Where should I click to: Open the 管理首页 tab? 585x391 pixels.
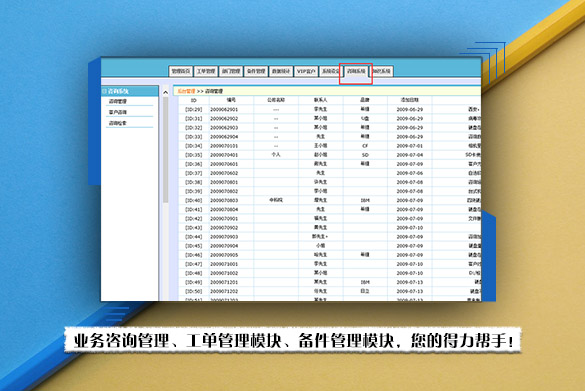[x=181, y=71]
